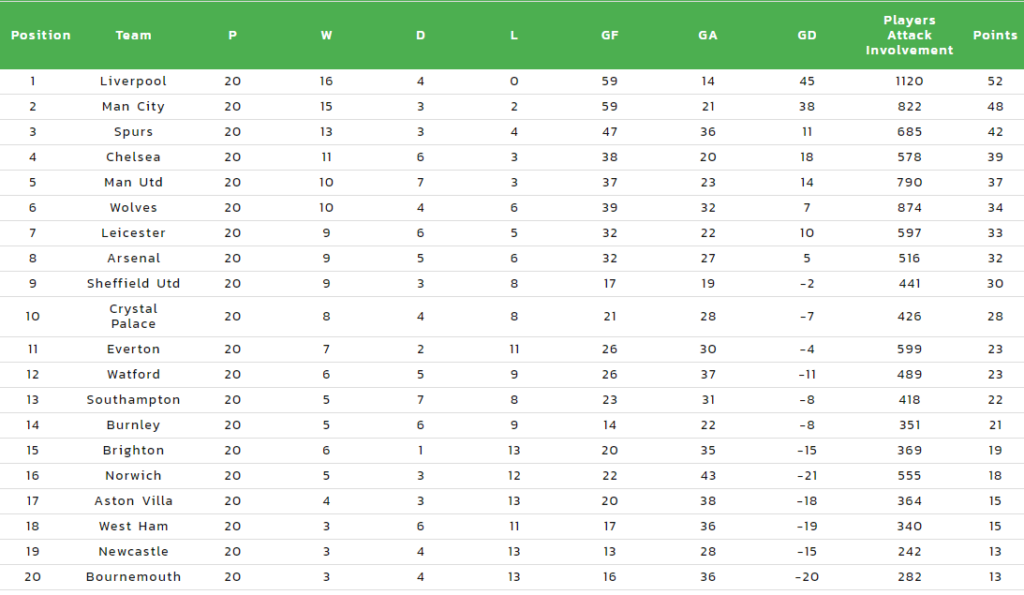Click the W wins column header

click(x=326, y=35)
